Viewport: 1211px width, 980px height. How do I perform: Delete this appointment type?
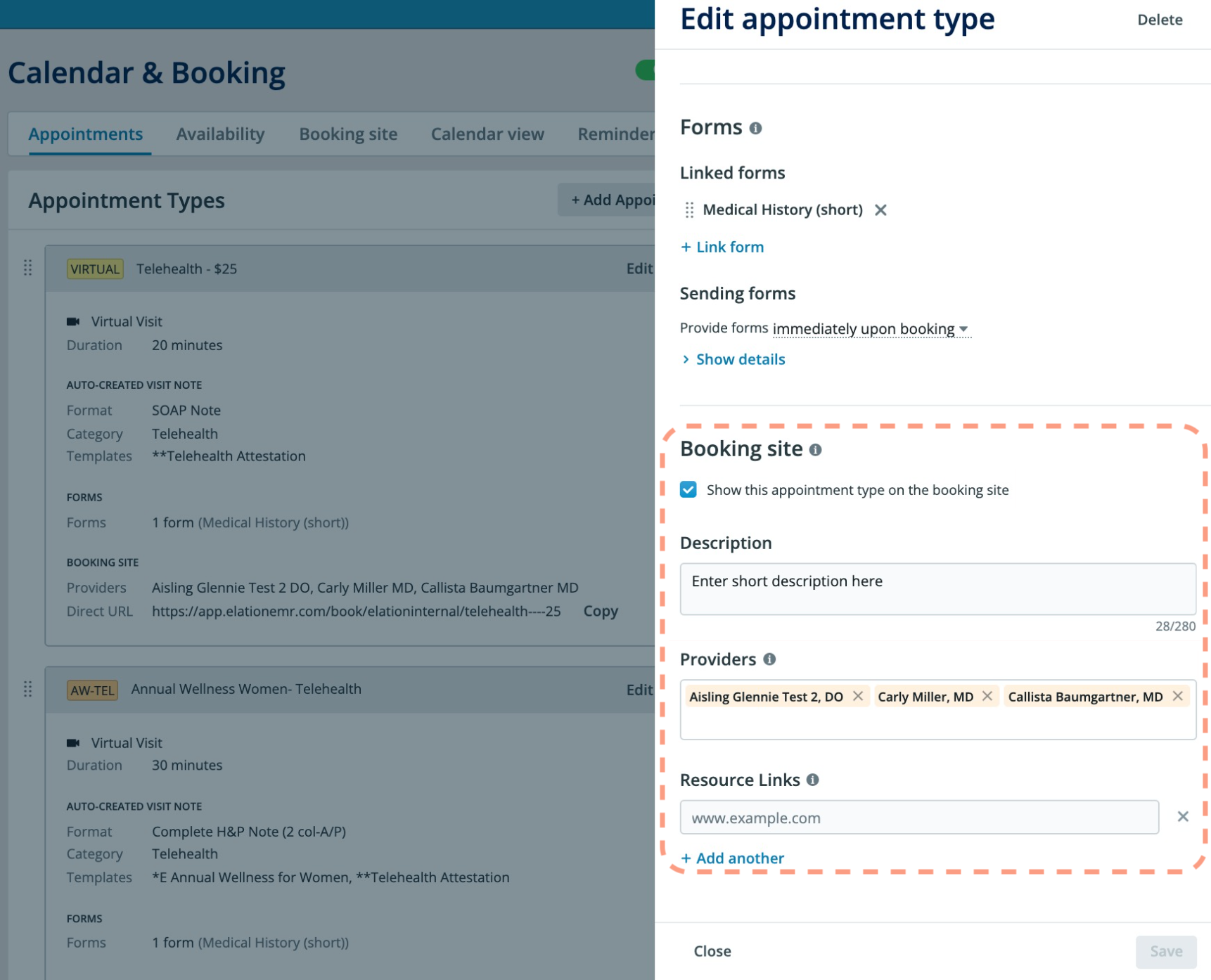coord(1159,20)
